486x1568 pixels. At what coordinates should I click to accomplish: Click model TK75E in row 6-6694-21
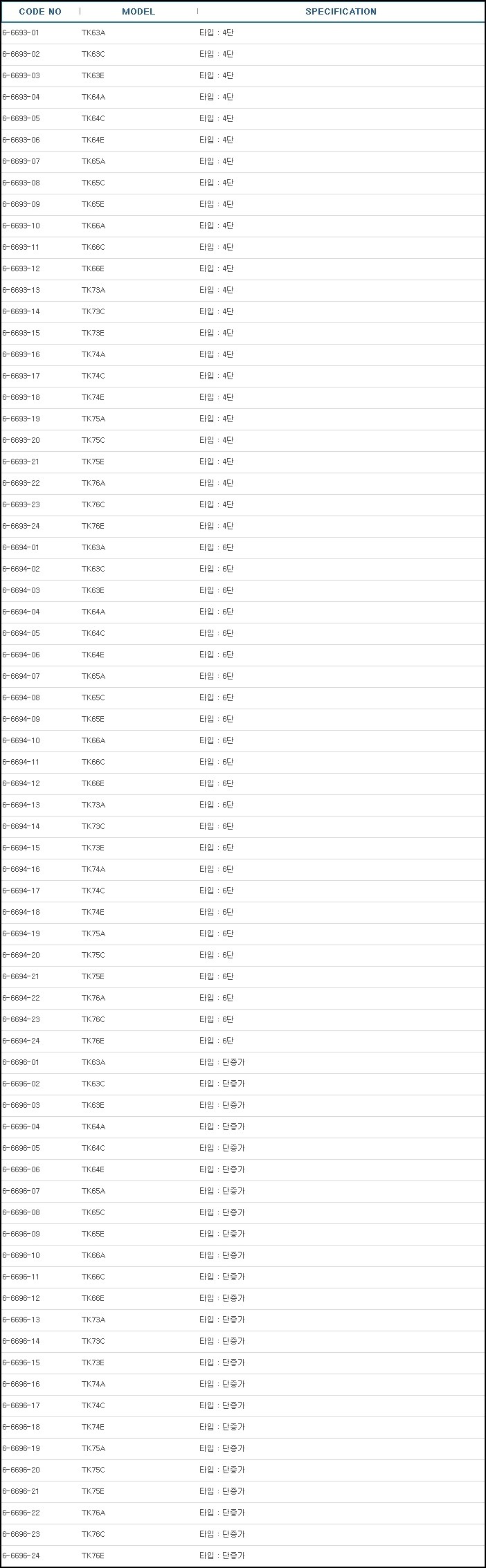tap(93, 976)
